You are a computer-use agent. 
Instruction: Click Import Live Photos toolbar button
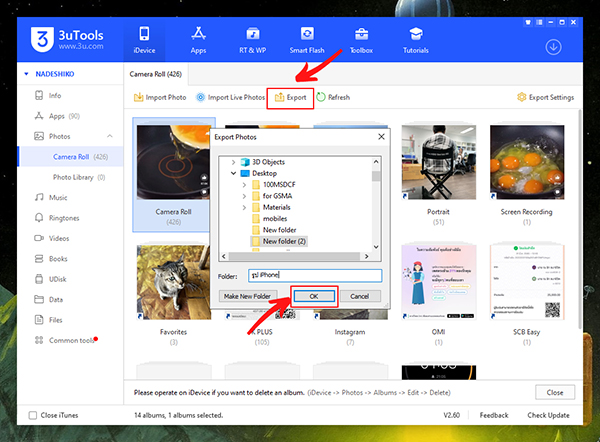point(230,97)
